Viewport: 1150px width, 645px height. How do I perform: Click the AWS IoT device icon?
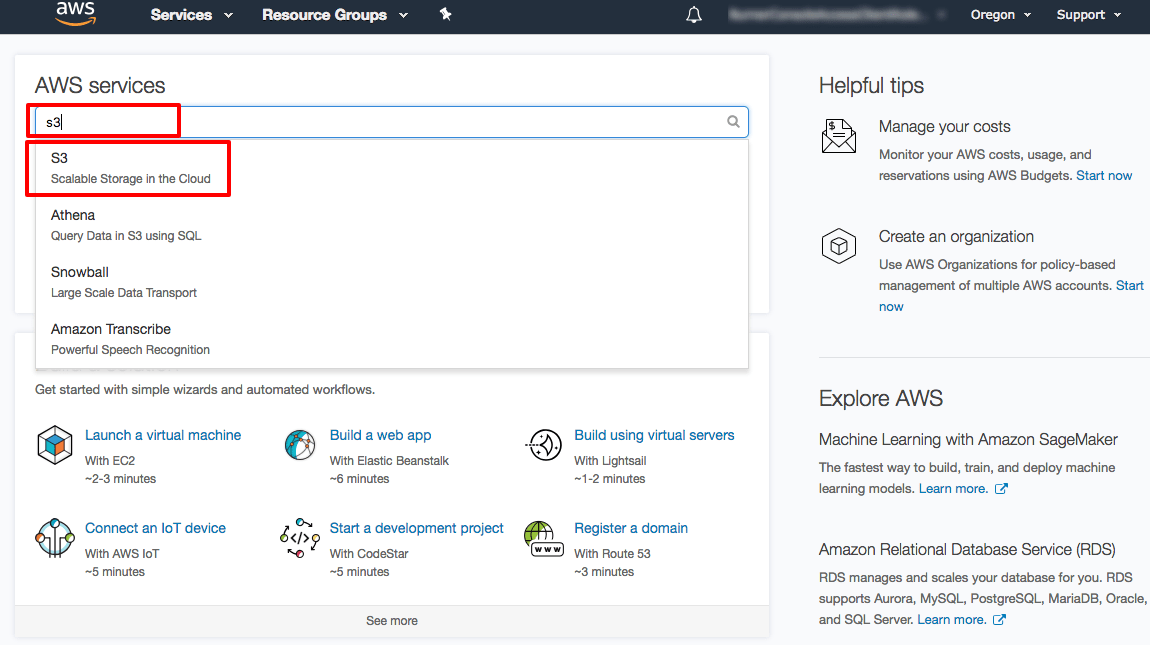55,538
